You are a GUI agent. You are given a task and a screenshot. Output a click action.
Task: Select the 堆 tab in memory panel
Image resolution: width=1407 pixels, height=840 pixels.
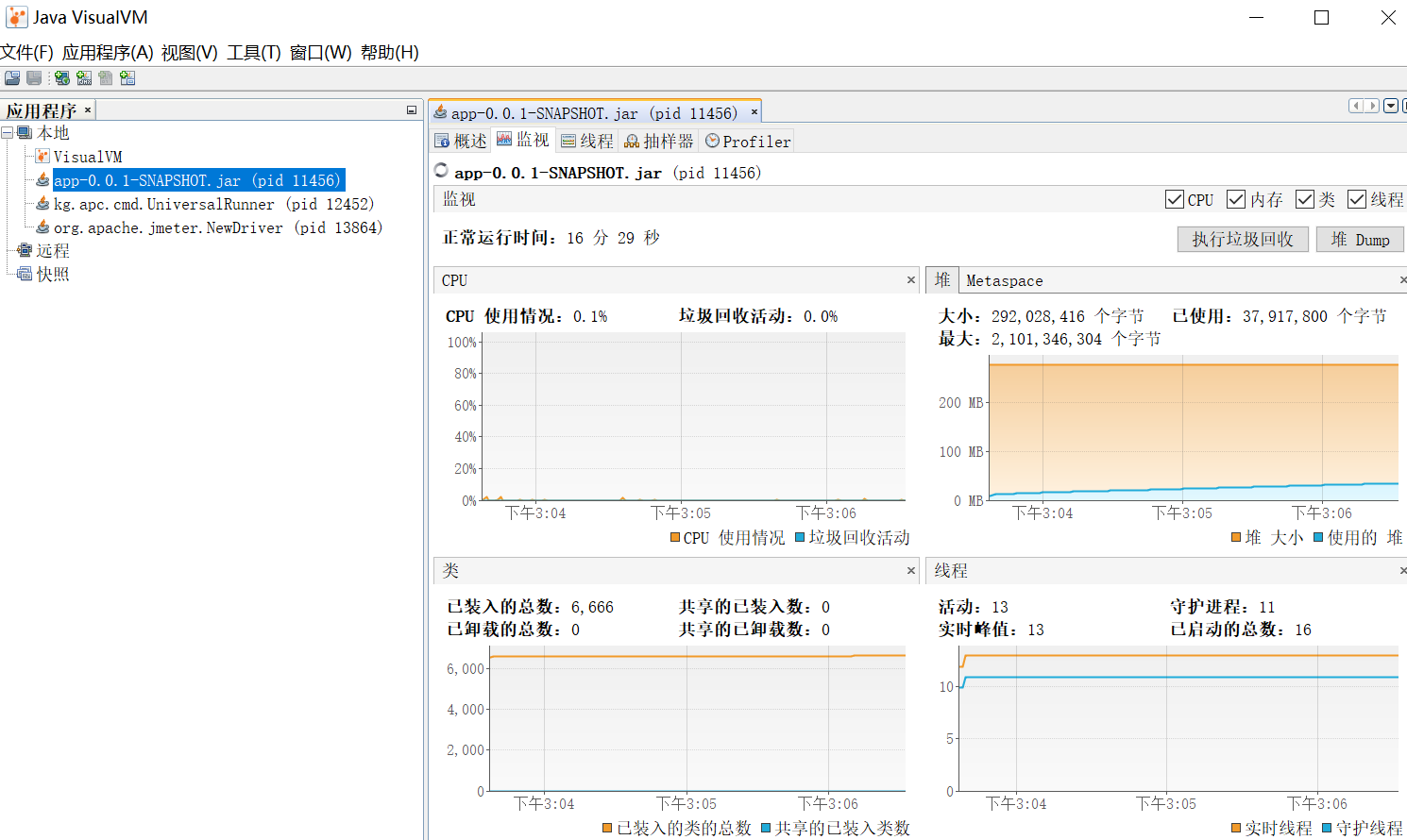pyautogui.click(x=942, y=280)
